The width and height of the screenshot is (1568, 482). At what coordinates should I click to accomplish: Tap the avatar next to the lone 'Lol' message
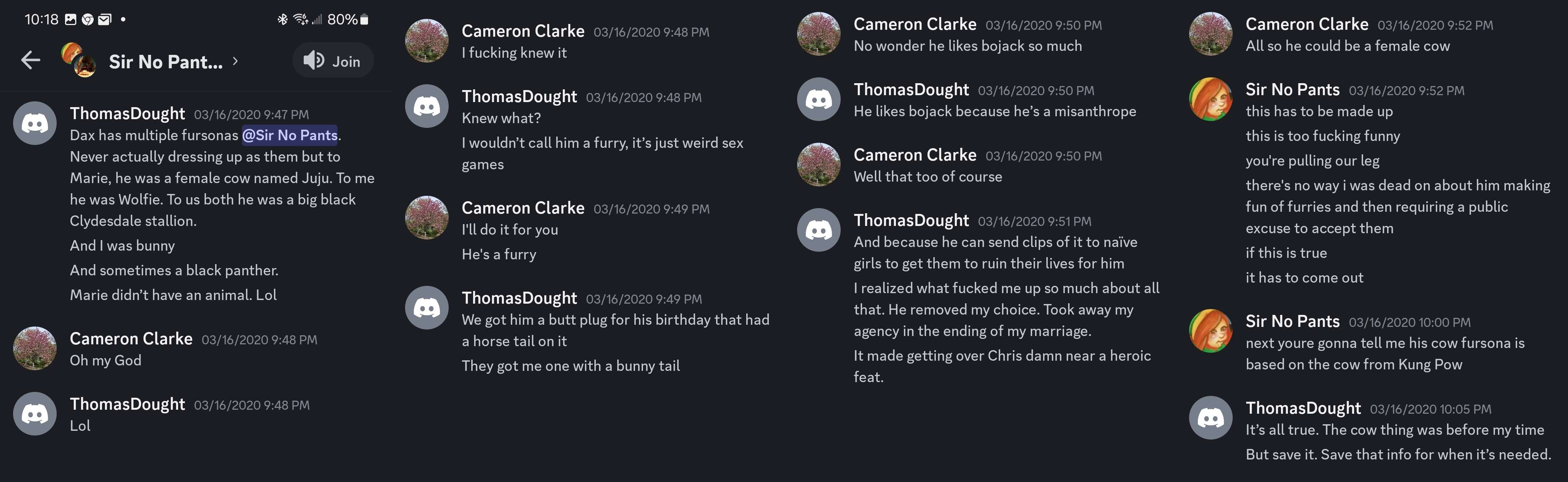[x=35, y=414]
